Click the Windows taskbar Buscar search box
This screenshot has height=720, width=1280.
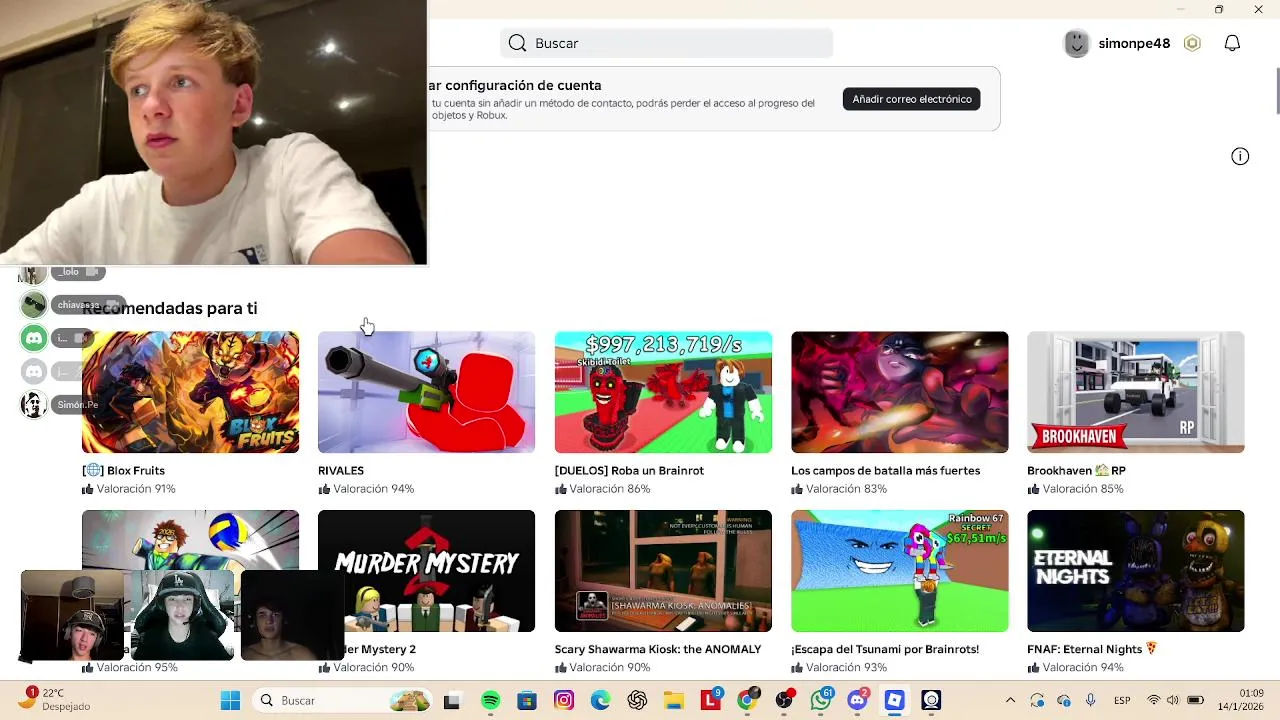coord(340,700)
